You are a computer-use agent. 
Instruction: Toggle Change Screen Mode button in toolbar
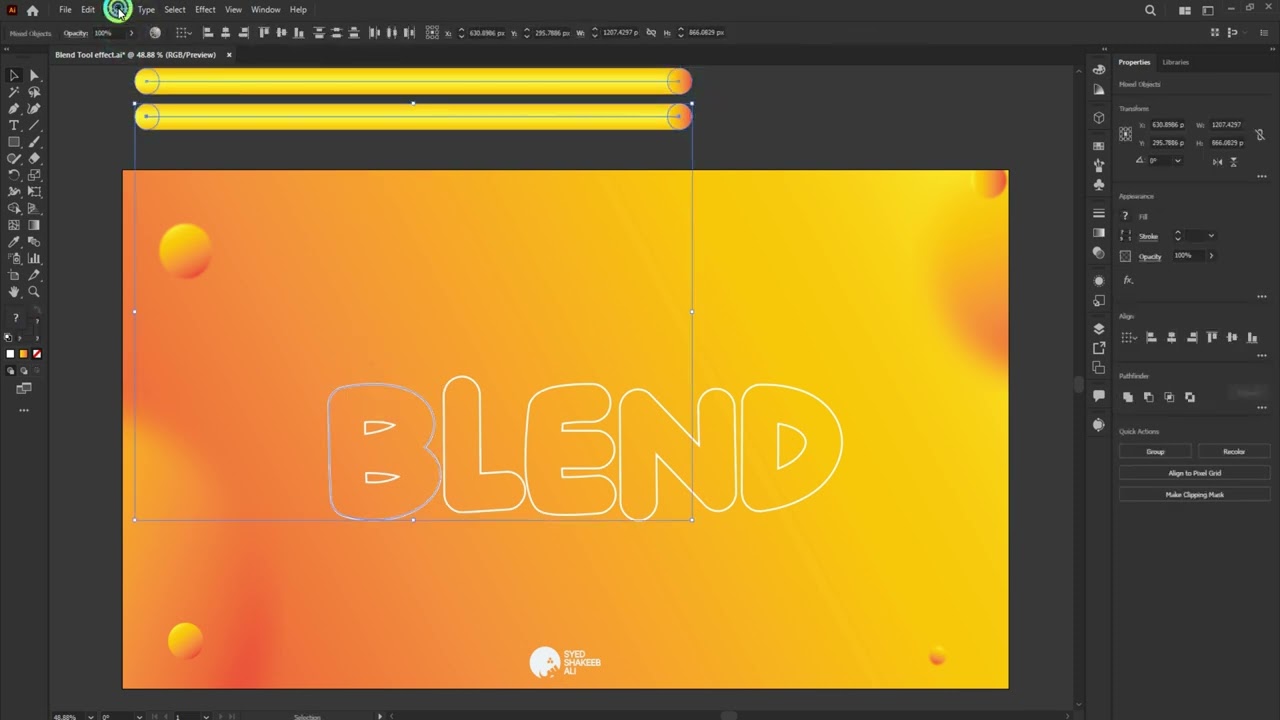[24, 388]
